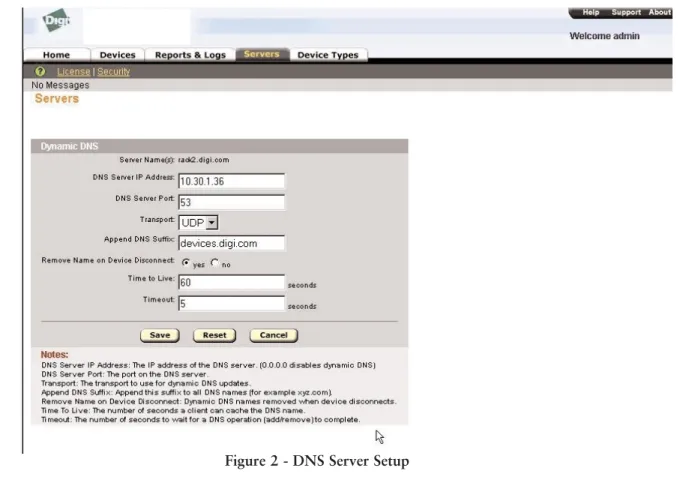This screenshot has height=477, width=683.
Task: Click the DNS Server IP Address field
Action: click(x=232, y=181)
